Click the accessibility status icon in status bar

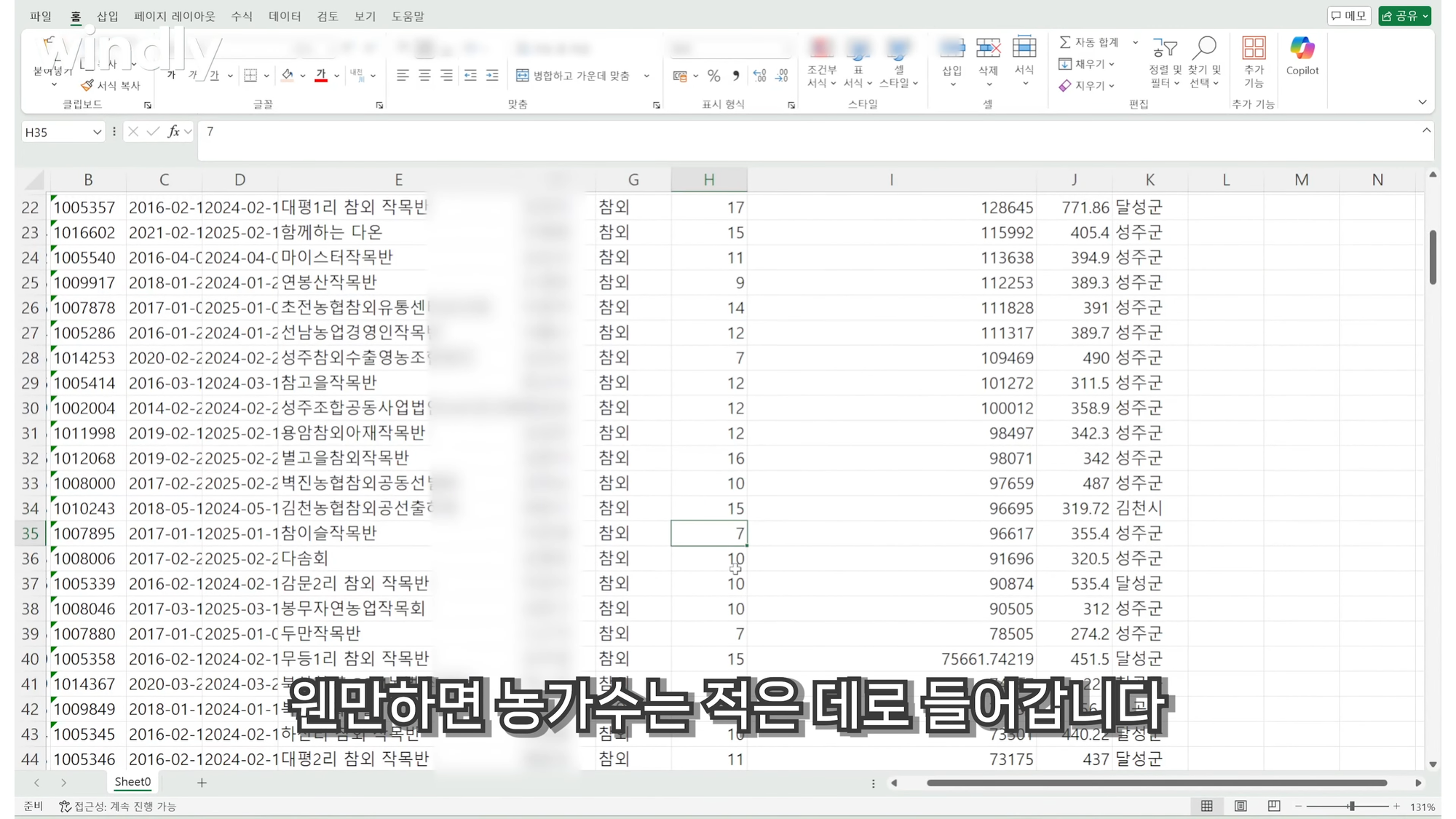pos(65,806)
